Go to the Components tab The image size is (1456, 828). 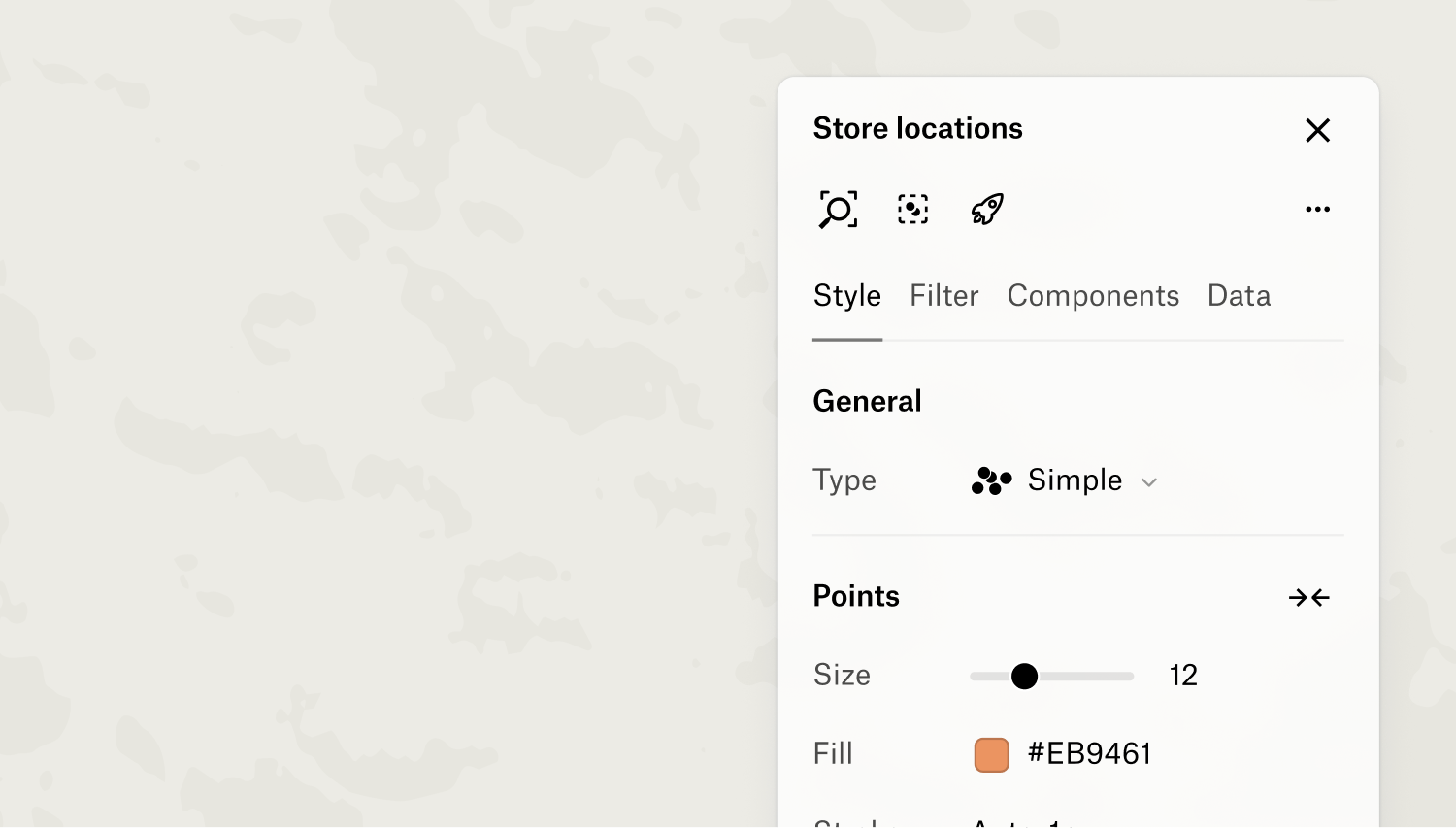(x=1093, y=296)
